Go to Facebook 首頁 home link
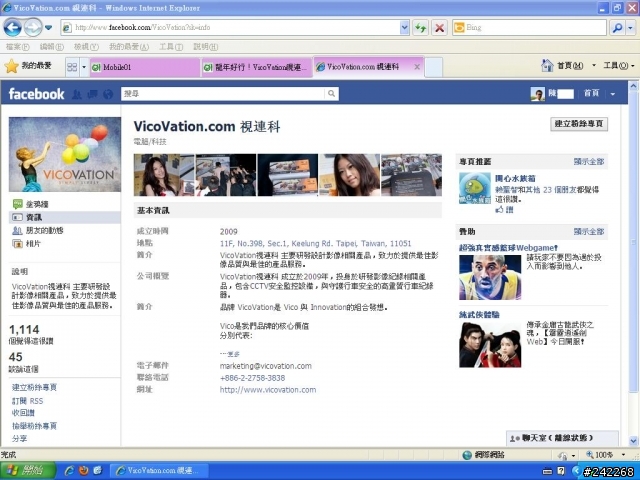 [x=591, y=93]
